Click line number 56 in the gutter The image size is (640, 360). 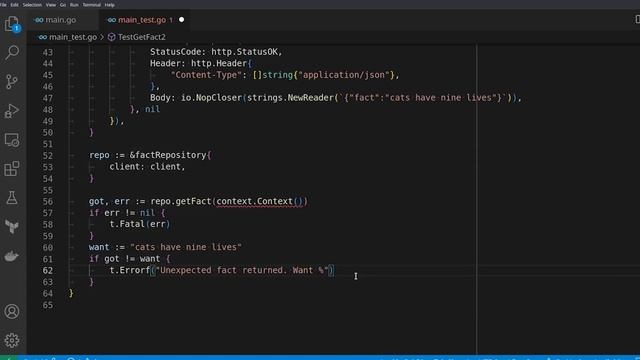click(x=48, y=202)
